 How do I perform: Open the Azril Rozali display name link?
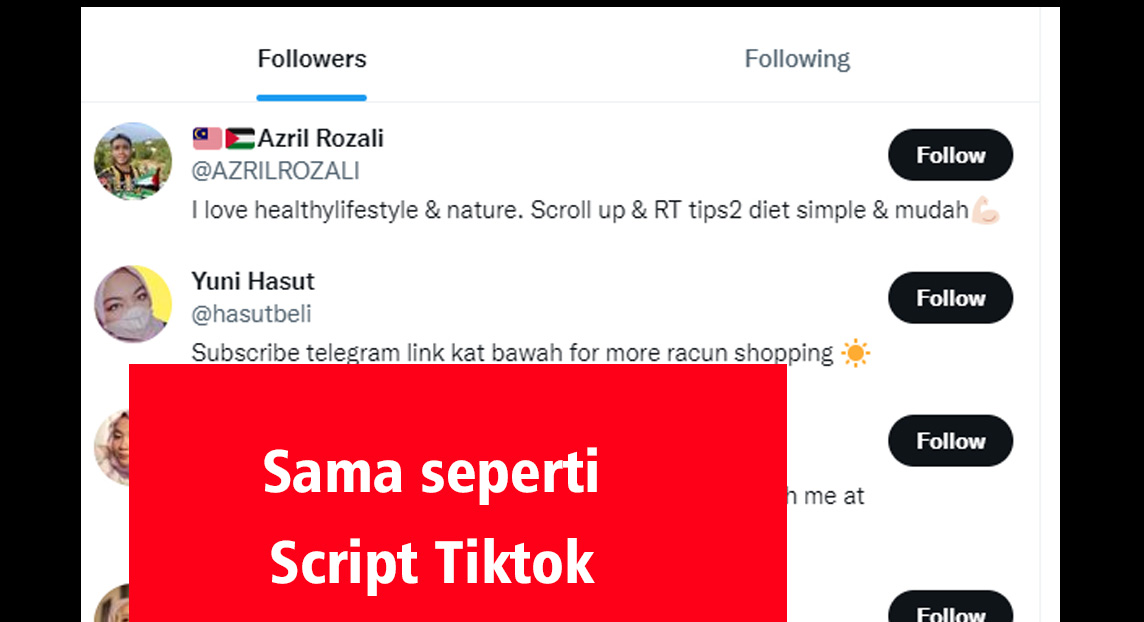pyautogui.click(x=320, y=138)
